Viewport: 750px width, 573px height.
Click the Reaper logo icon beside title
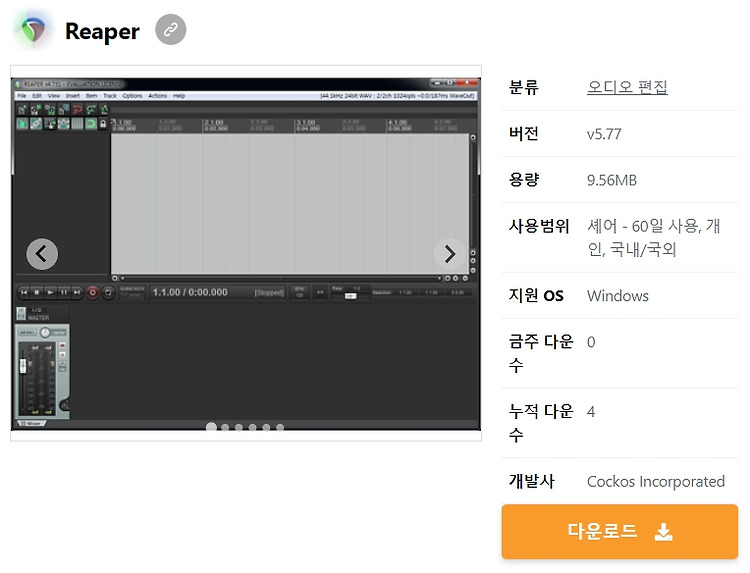33,30
